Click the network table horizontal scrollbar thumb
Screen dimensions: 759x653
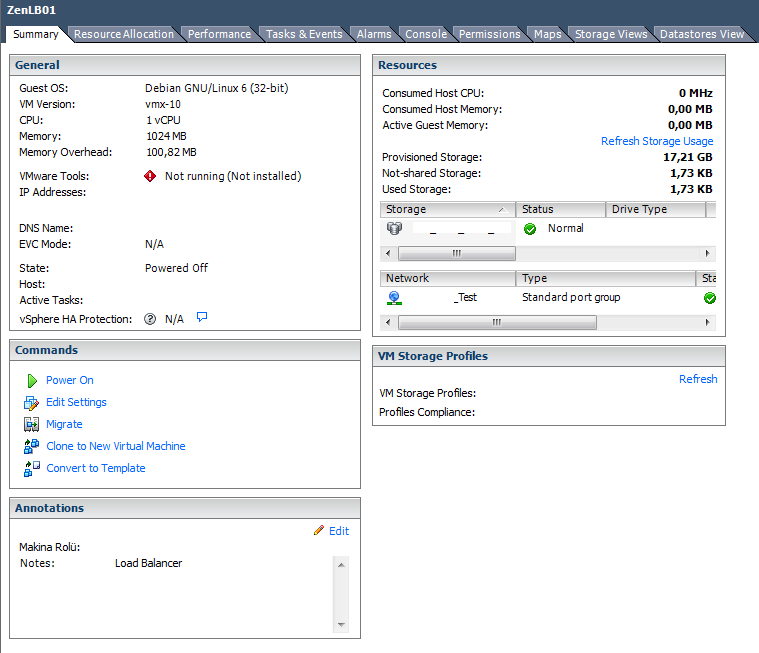[x=497, y=322]
